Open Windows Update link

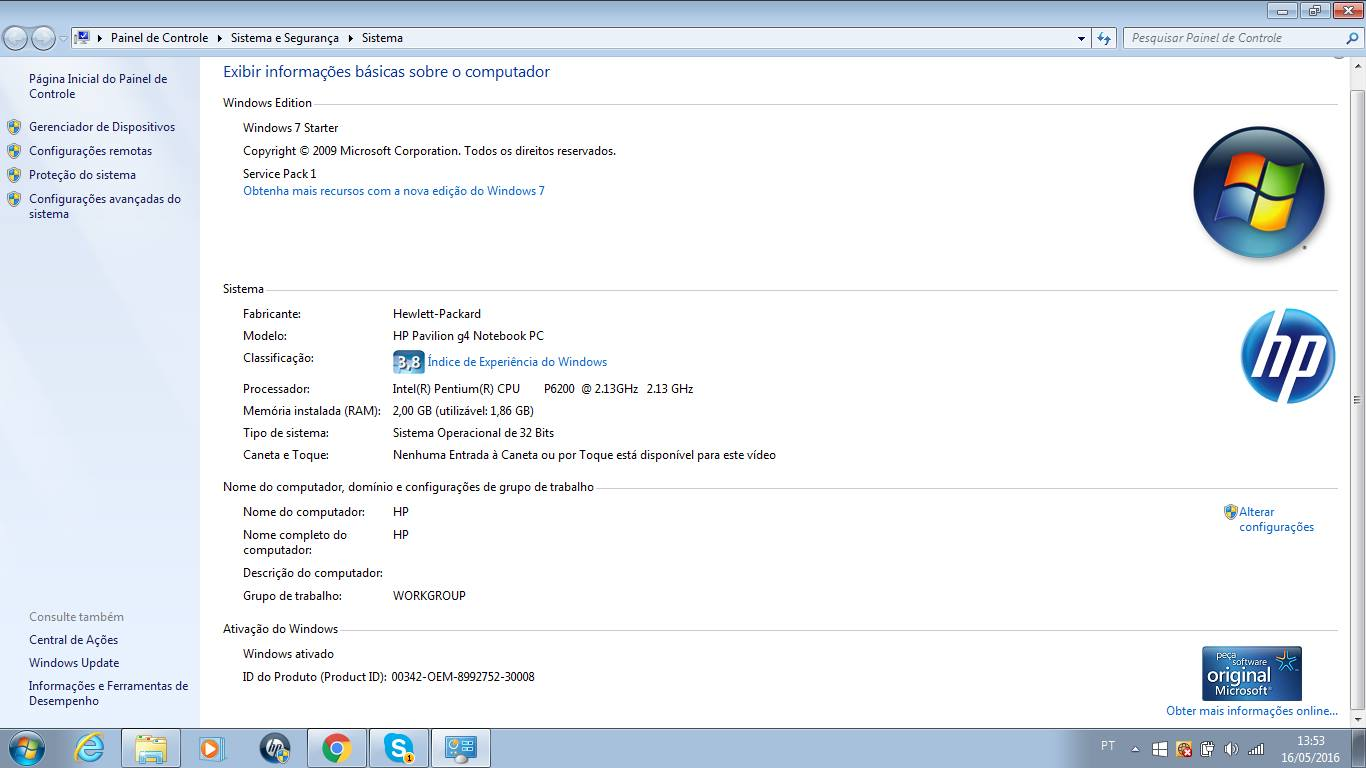pos(74,663)
